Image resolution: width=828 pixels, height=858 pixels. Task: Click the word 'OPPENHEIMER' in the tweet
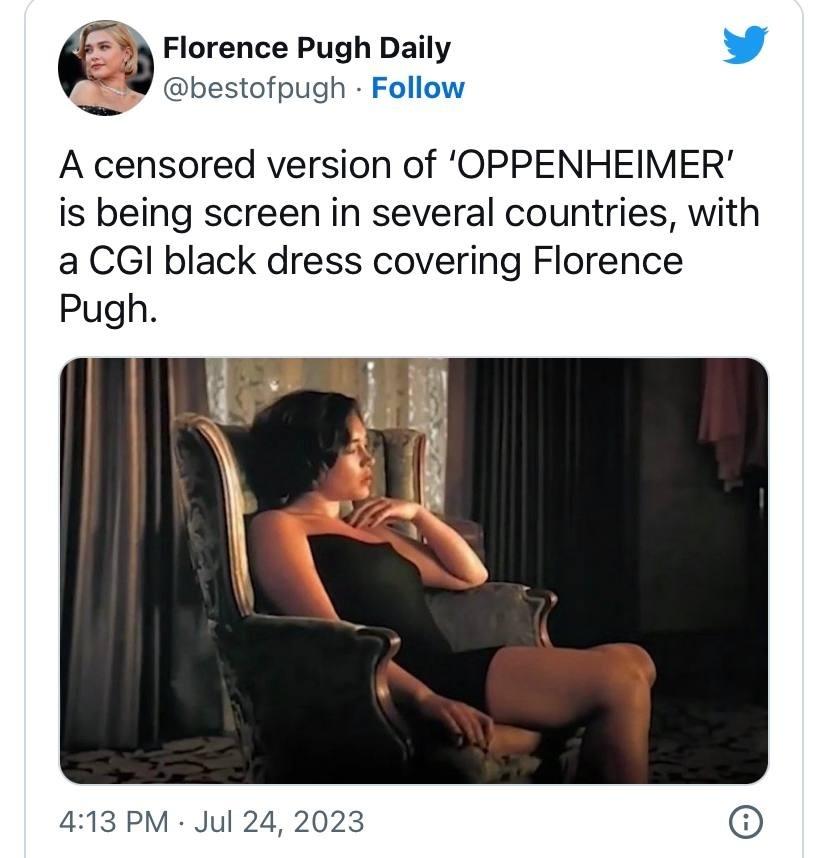point(590,164)
